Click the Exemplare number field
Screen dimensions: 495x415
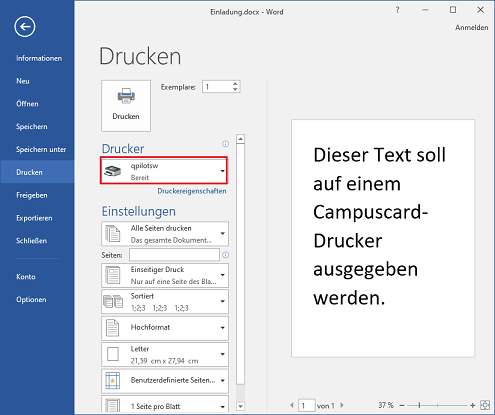(217, 87)
